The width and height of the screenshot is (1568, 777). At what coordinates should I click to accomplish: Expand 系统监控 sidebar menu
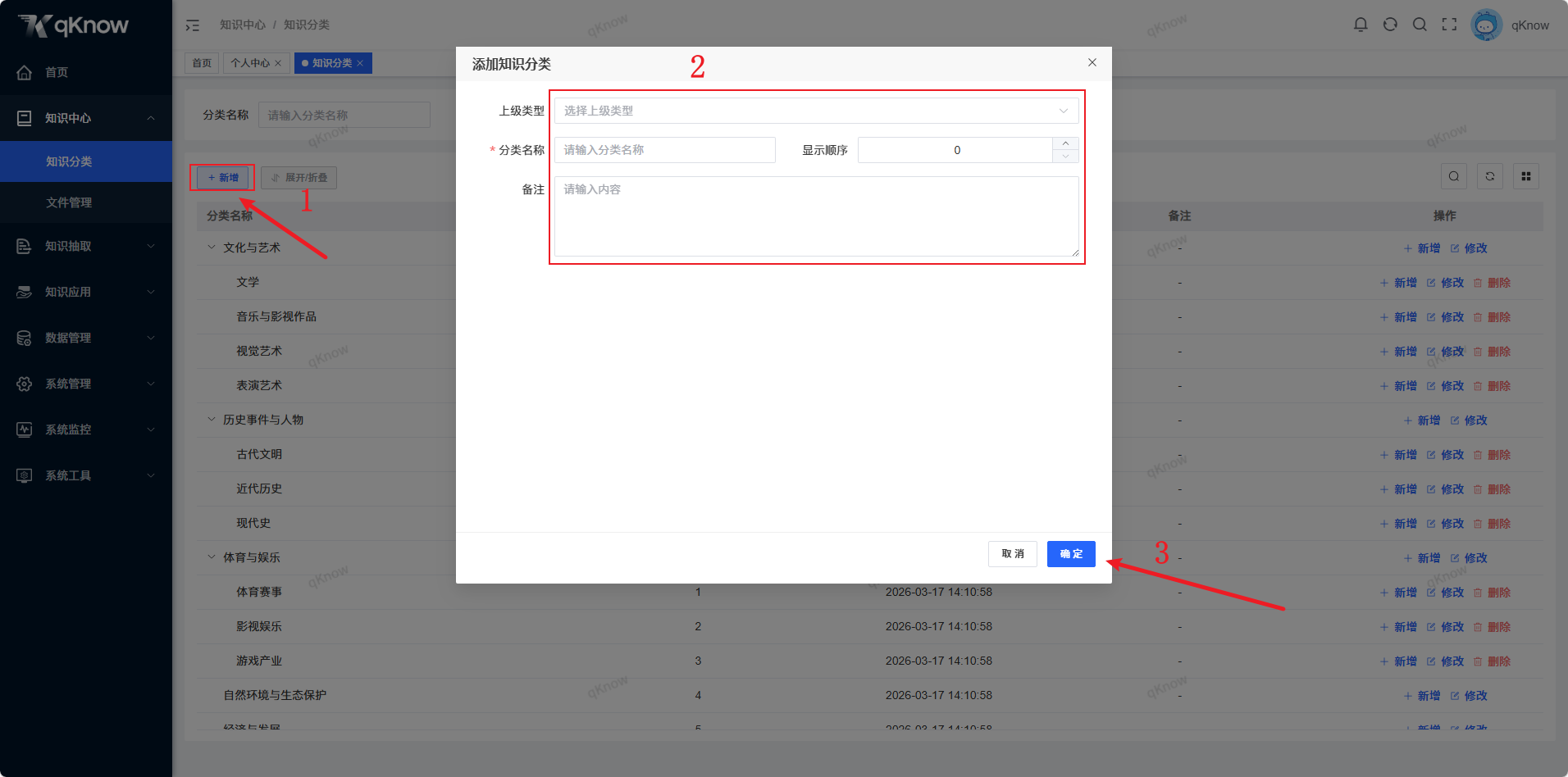coord(86,429)
